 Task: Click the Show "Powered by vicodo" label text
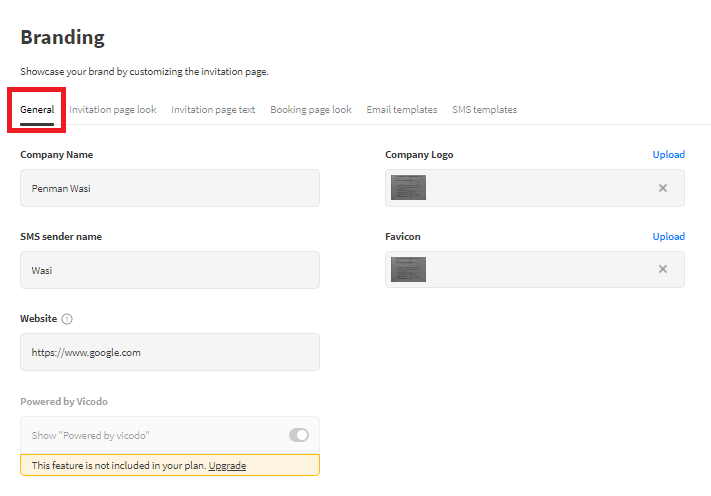point(91,435)
